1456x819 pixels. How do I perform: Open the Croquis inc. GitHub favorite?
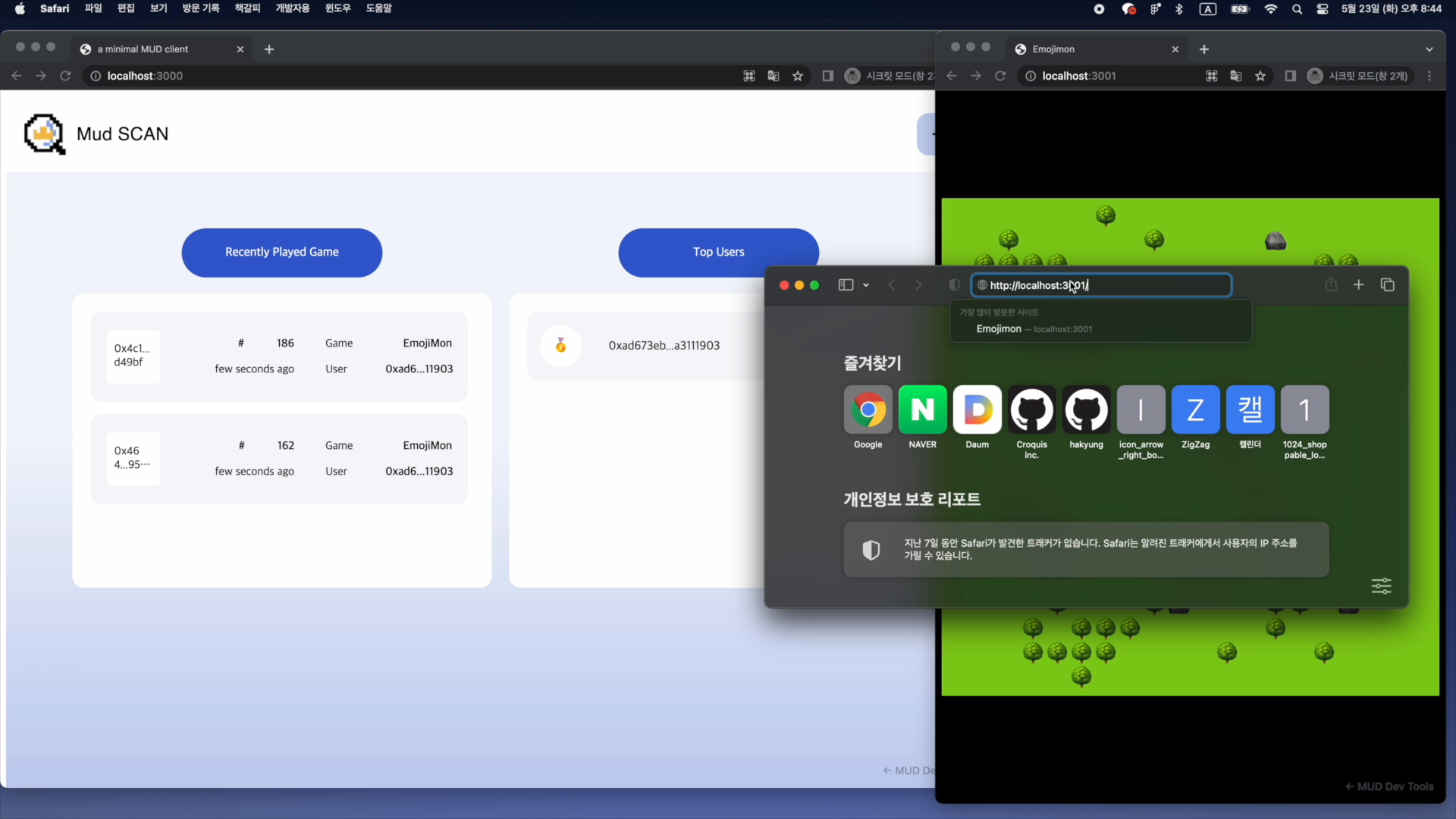pyautogui.click(x=1032, y=409)
